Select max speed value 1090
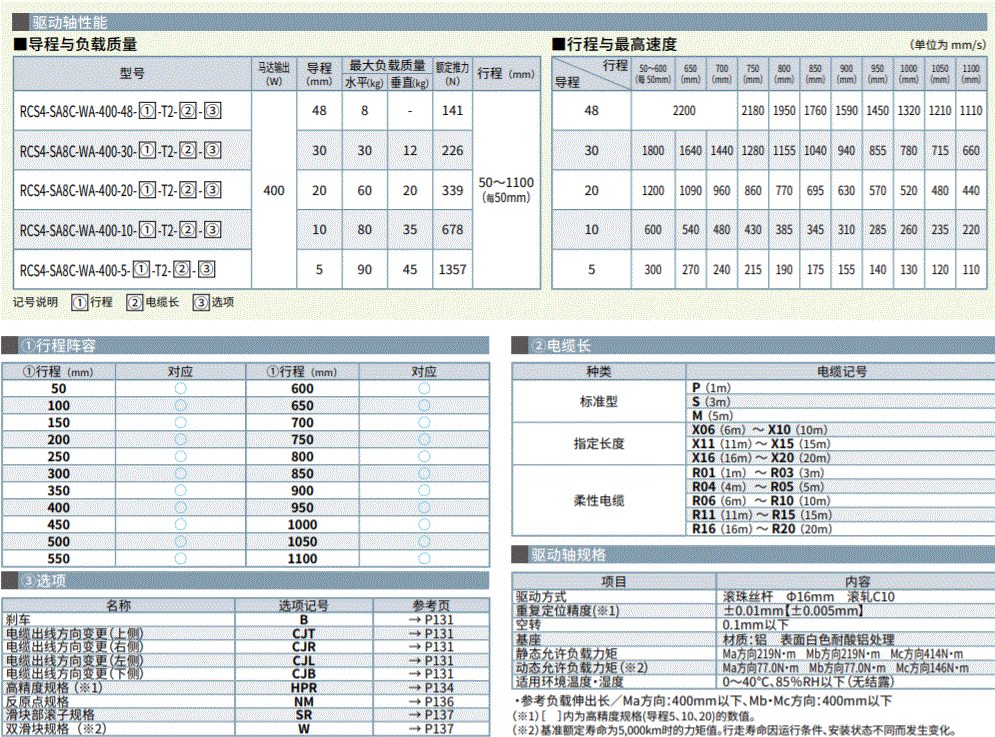Viewport: 995px width, 737px height. [690, 190]
